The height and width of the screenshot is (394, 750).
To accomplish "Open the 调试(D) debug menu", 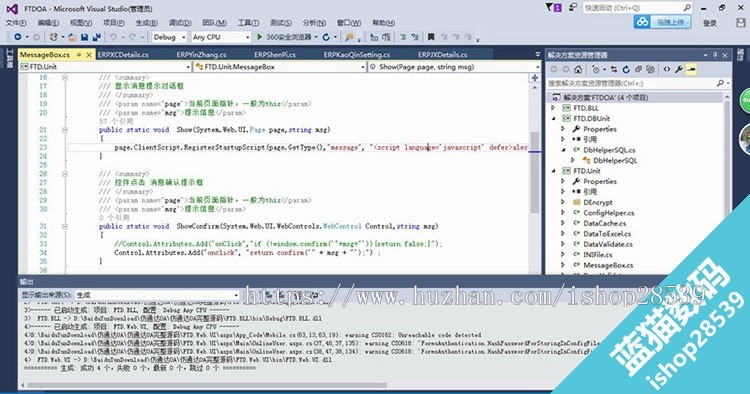I will coord(180,22).
